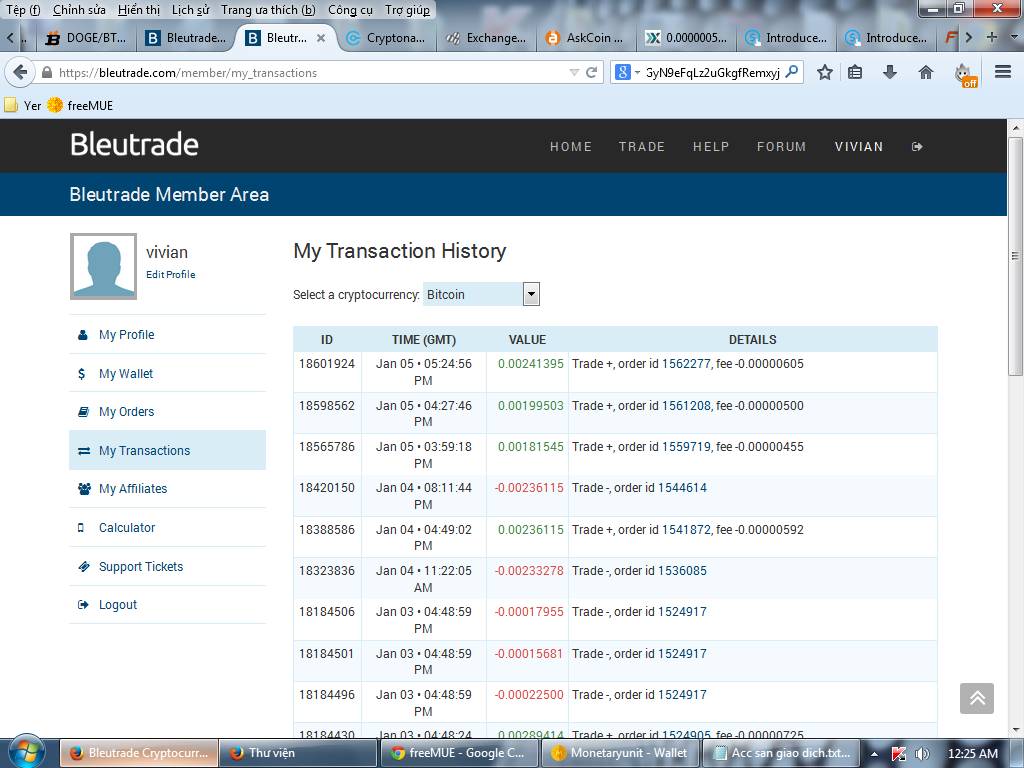Open the Lịch sử menu
Viewport: 1024px width, 768px height.
[190, 10]
